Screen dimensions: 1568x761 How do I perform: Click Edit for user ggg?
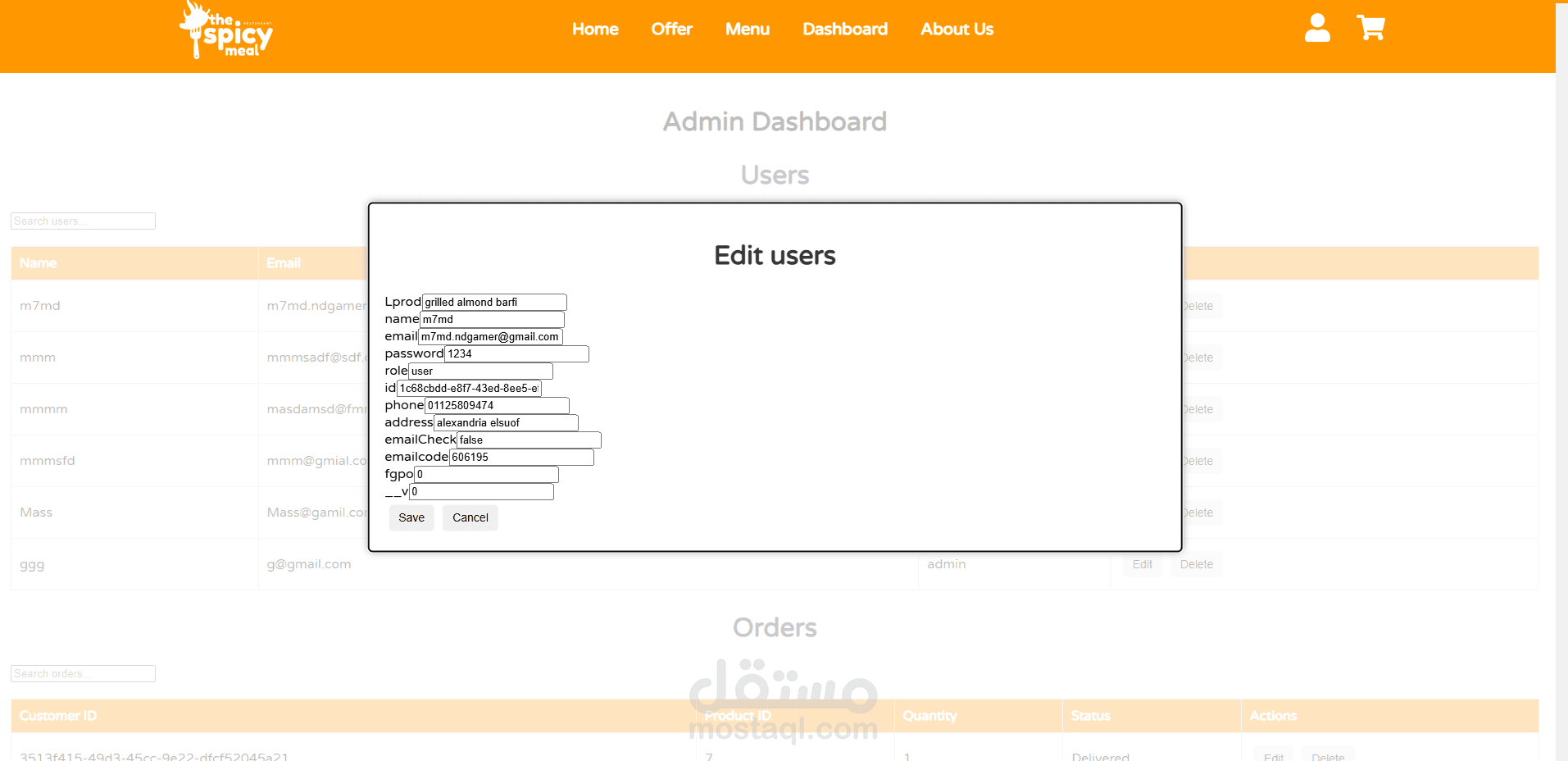[1143, 564]
